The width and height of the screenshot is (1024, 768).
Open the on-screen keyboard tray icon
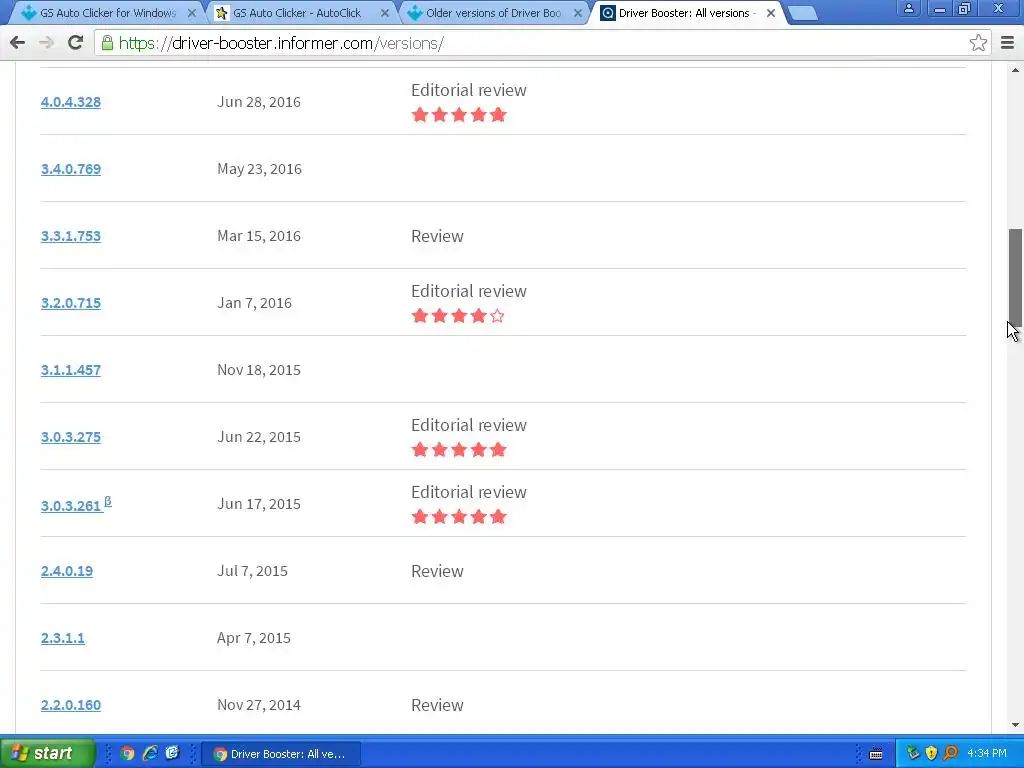coord(876,754)
